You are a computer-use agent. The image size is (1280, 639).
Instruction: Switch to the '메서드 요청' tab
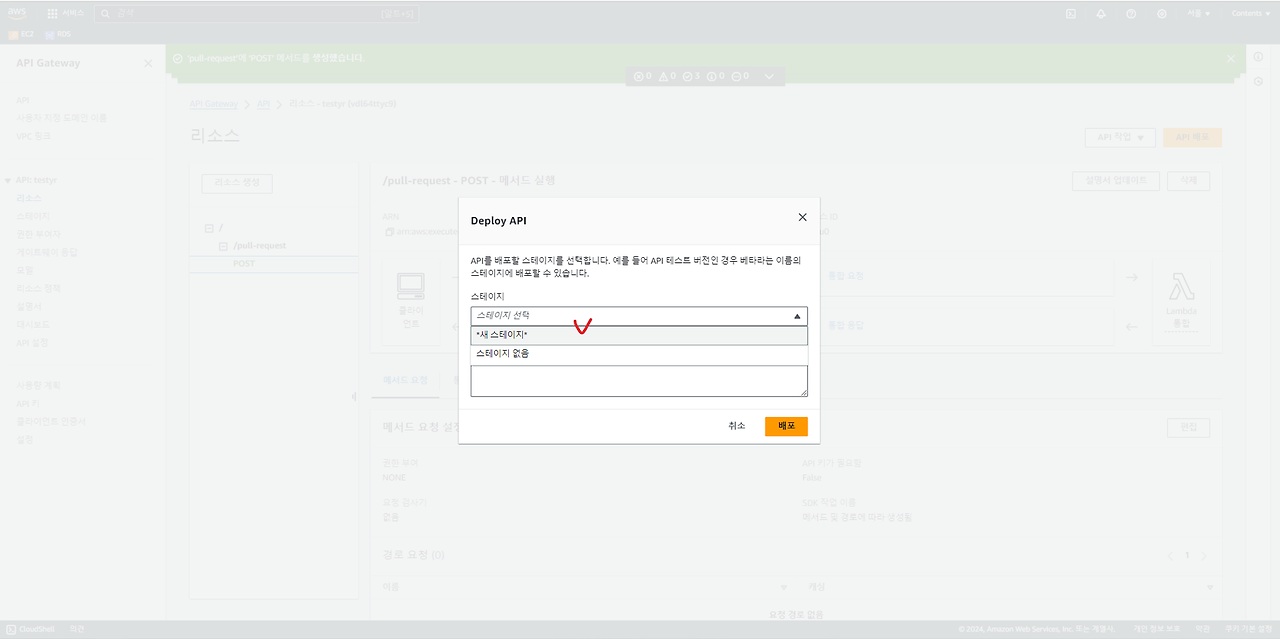pos(405,380)
